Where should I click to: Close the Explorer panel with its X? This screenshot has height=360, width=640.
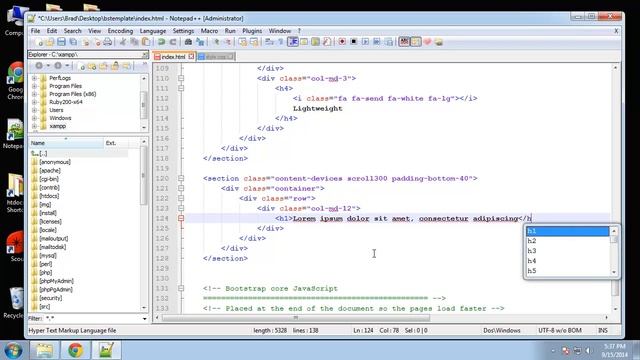144,55
